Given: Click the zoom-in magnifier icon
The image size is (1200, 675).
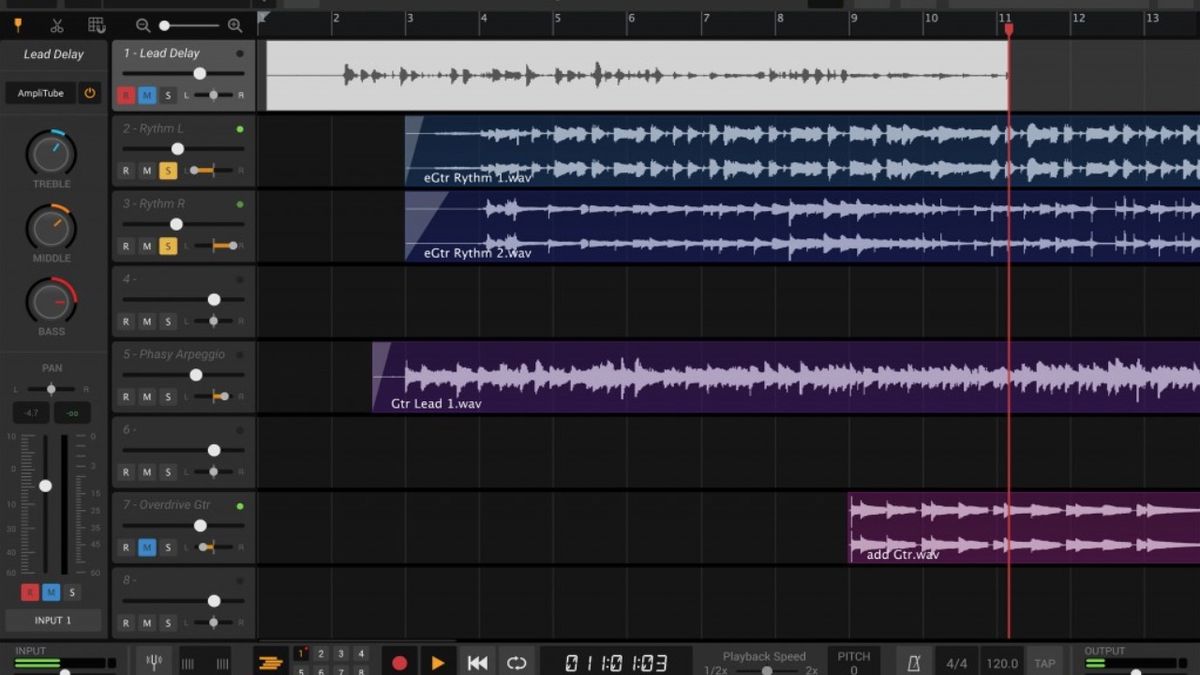Looking at the screenshot, I should point(234,25).
